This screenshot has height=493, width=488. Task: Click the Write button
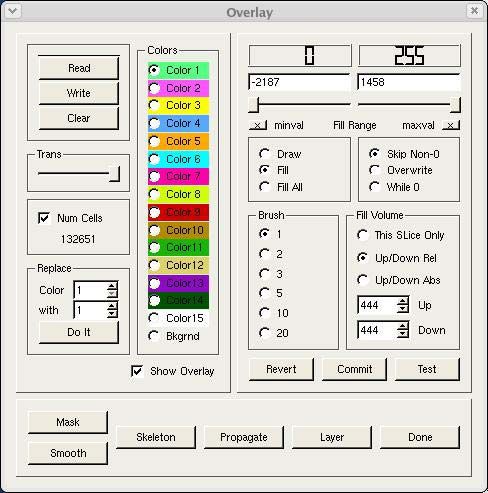[79, 93]
